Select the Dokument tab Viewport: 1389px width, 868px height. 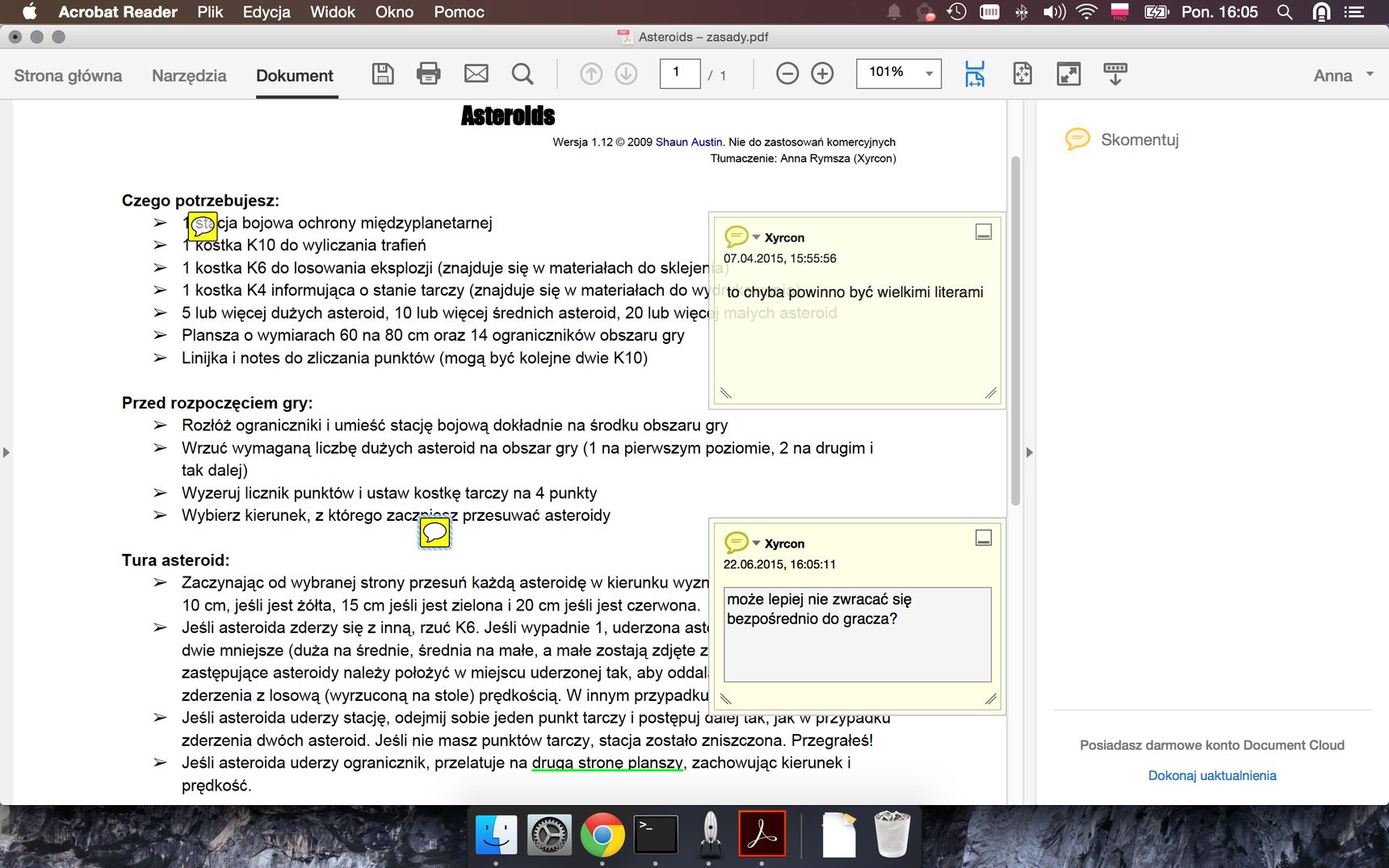pyautogui.click(x=295, y=76)
